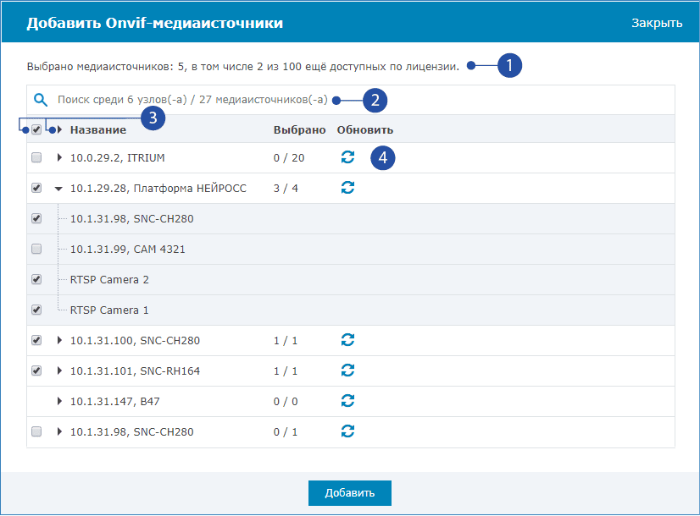Refresh the 10.1.31.100, SNC-CH280 node
Viewport: 700px width, 516px height.
tap(347, 340)
